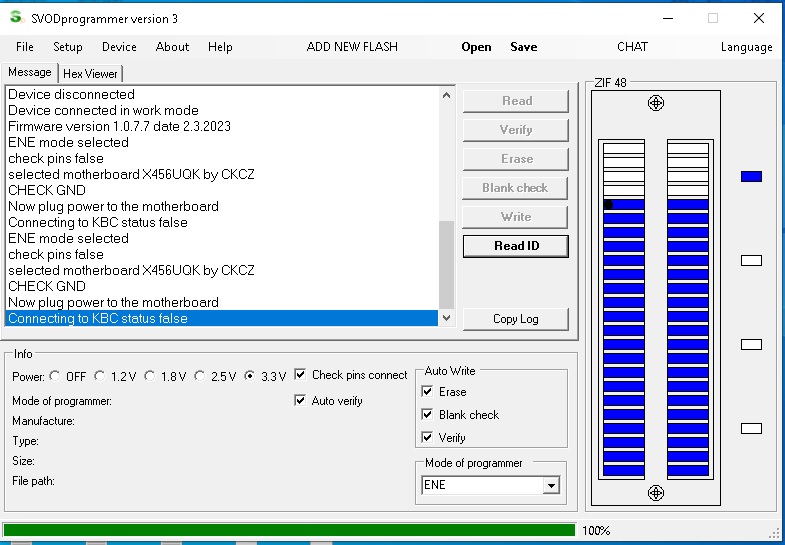
Task: Open the CHAT menu item
Action: [632, 47]
